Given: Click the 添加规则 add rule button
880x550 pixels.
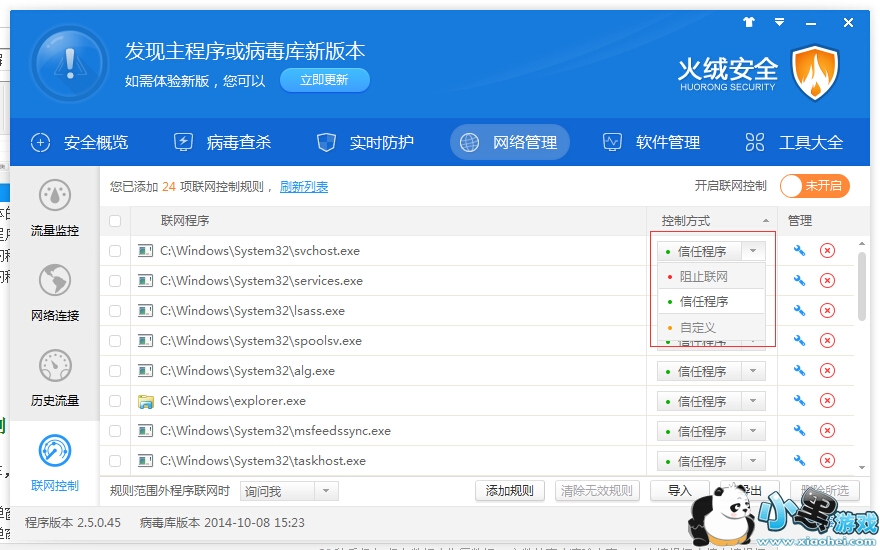Looking at the screenshot, I should point(509,491).
